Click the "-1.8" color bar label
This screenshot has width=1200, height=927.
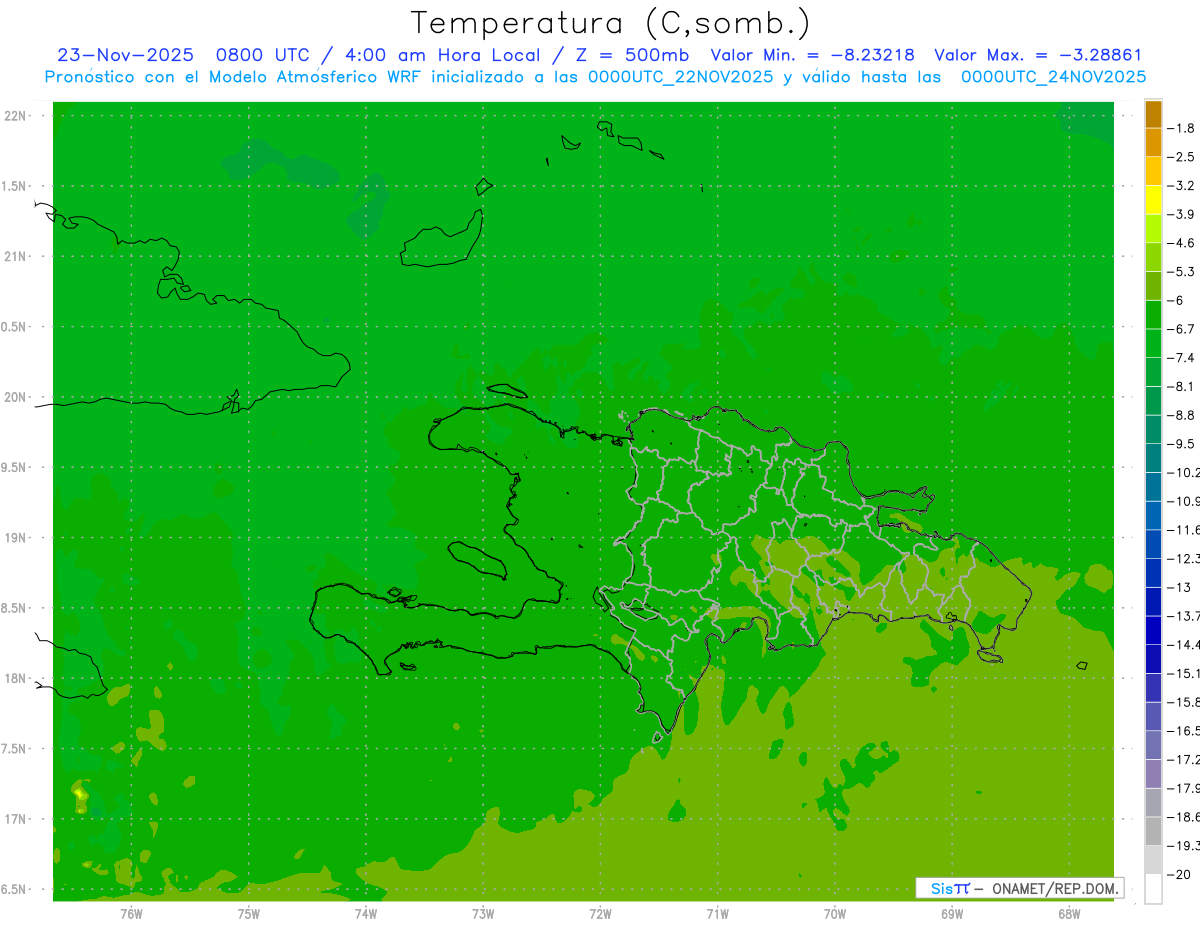tap(1181, 128)
